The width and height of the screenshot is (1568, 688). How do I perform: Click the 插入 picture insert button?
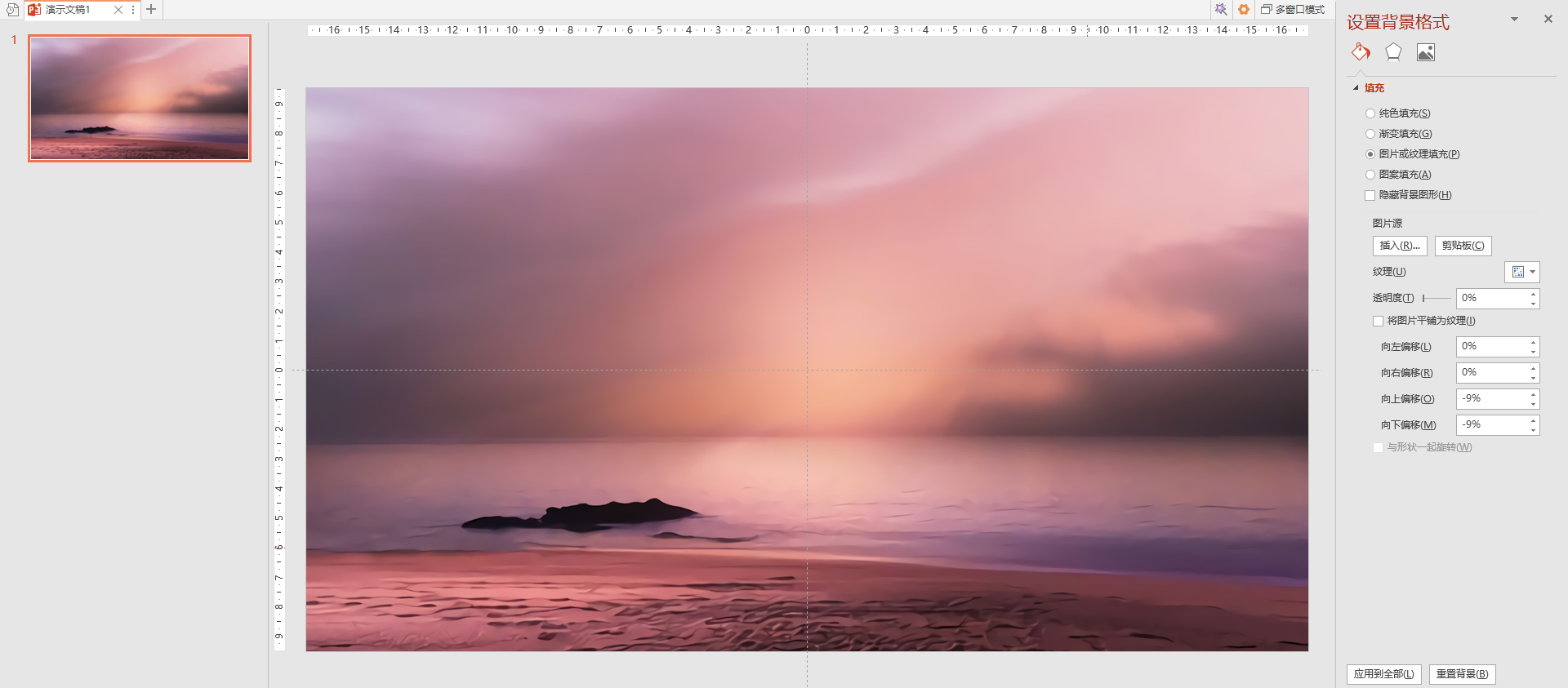tap(1400, 246)
